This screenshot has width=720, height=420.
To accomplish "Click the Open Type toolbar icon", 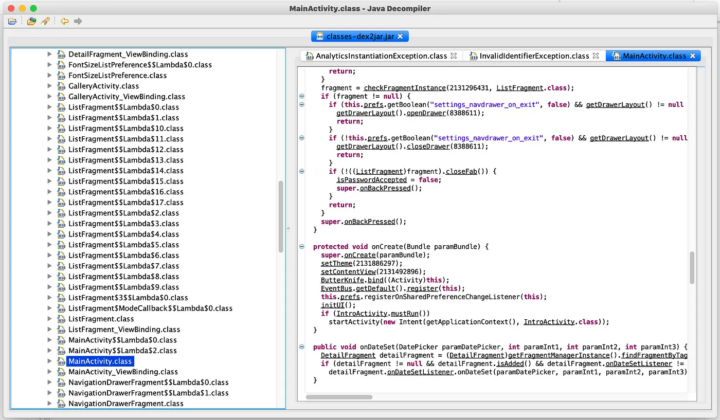I will 32,20.
